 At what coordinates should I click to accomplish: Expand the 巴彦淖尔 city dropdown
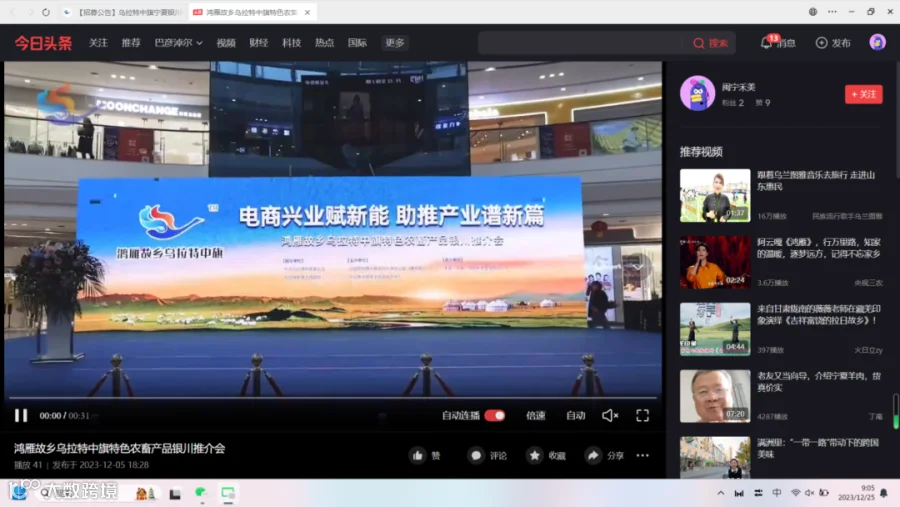179,43
